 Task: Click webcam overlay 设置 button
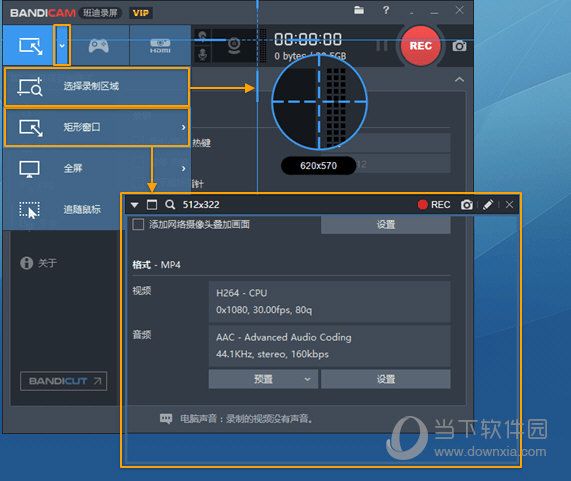(x=386, y=225)
